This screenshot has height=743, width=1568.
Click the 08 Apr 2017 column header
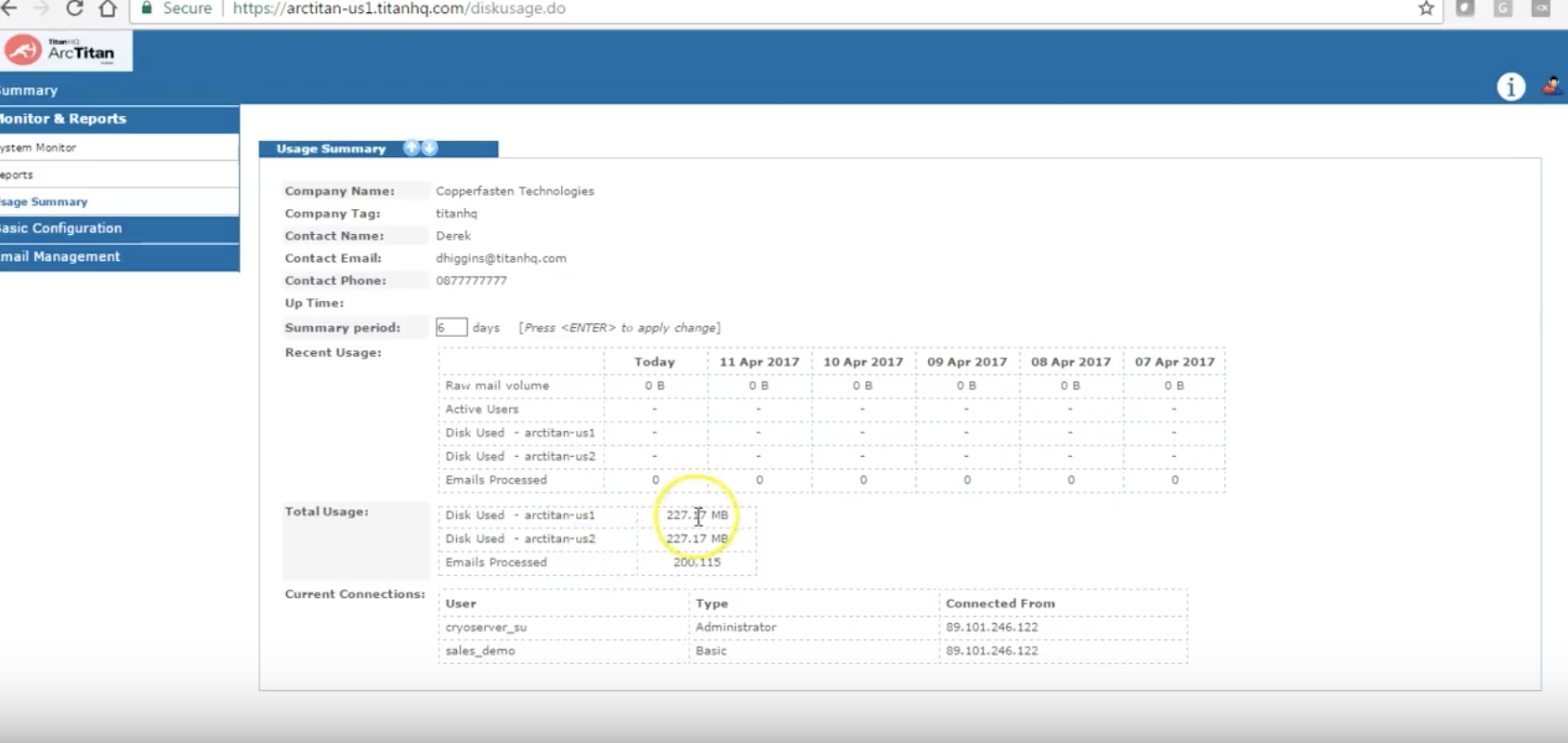tap(1071, 362)
